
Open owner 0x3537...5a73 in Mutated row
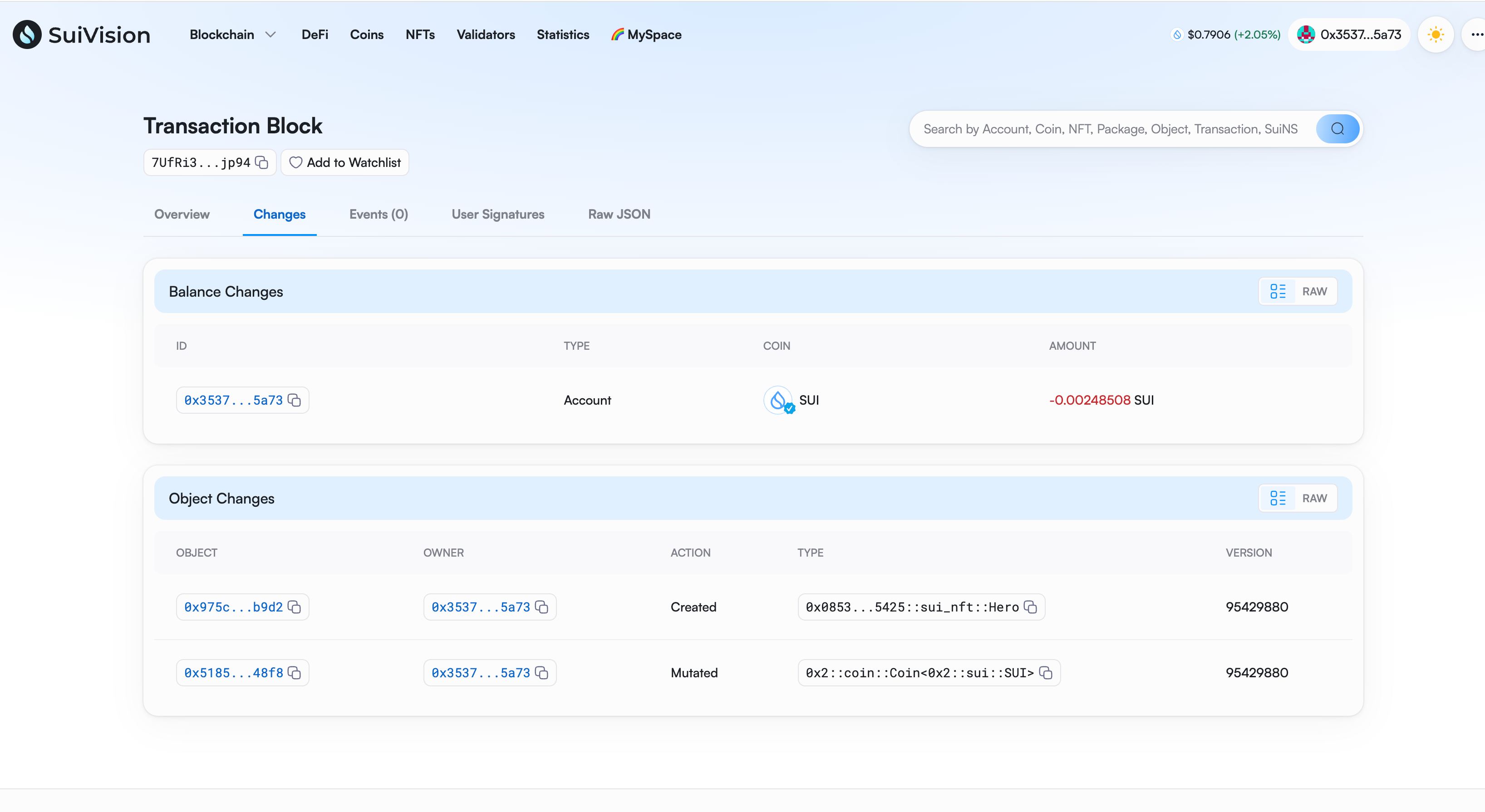pyautogui.click(x=481, y=673)
